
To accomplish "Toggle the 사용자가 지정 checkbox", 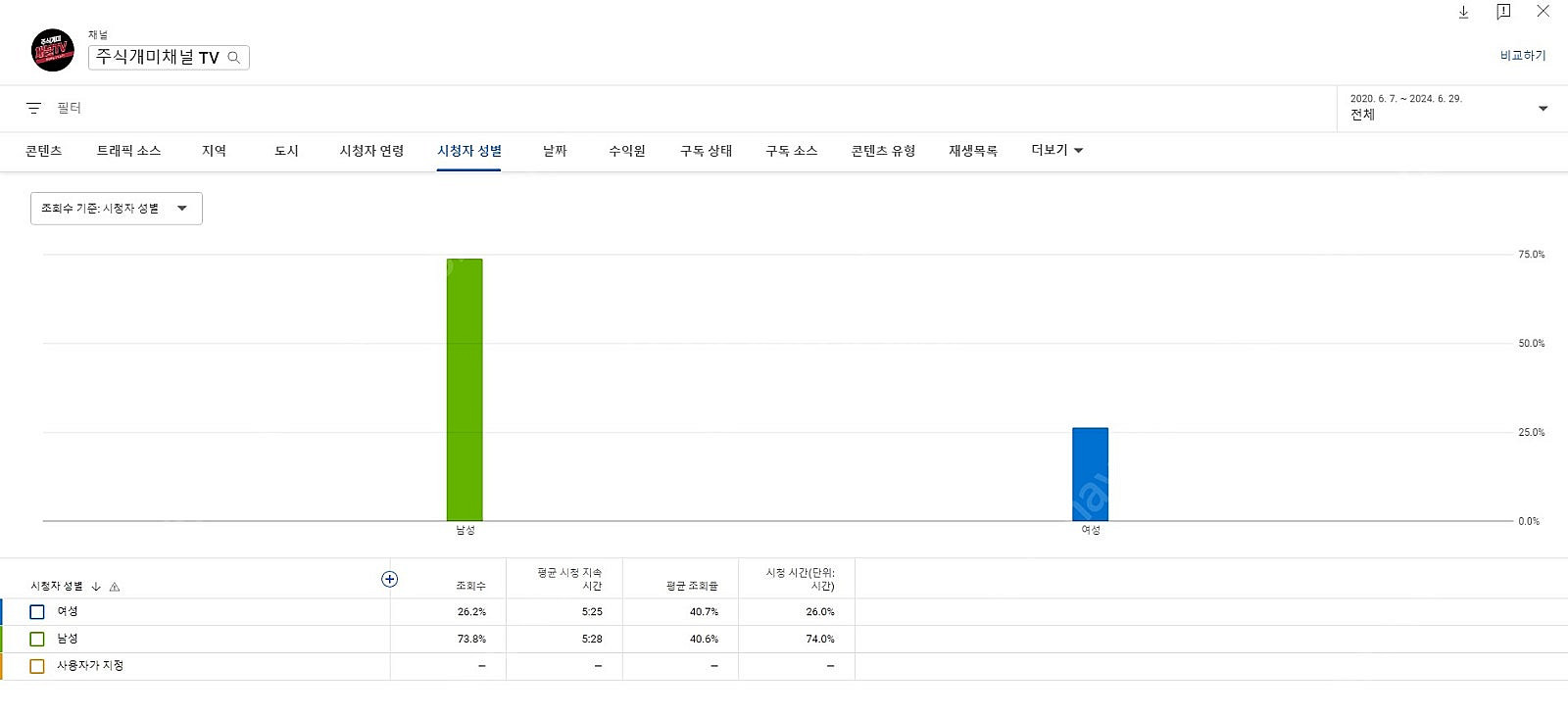I will (37, 666).
